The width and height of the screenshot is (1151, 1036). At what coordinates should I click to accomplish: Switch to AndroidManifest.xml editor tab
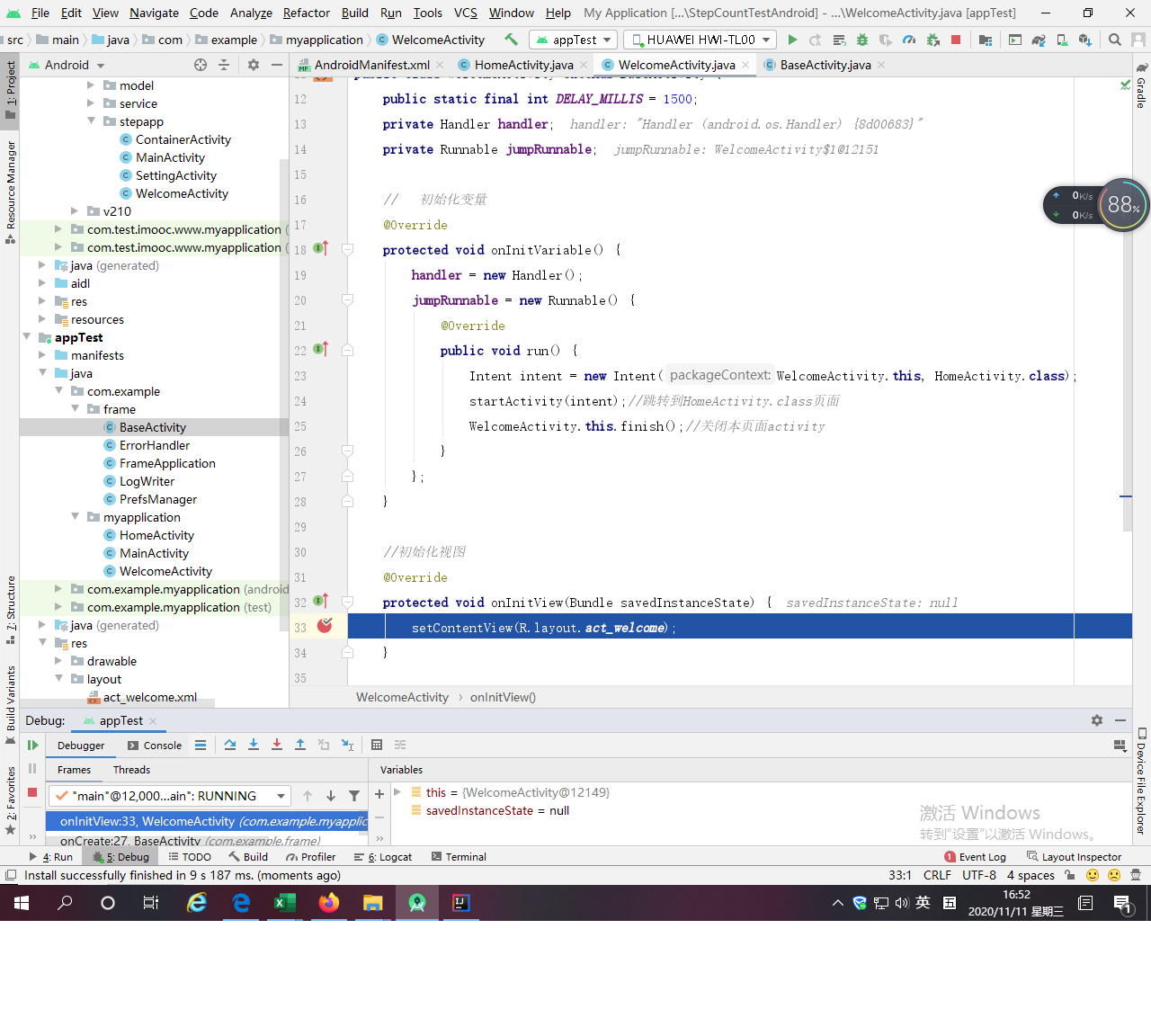tap(371, 65)
